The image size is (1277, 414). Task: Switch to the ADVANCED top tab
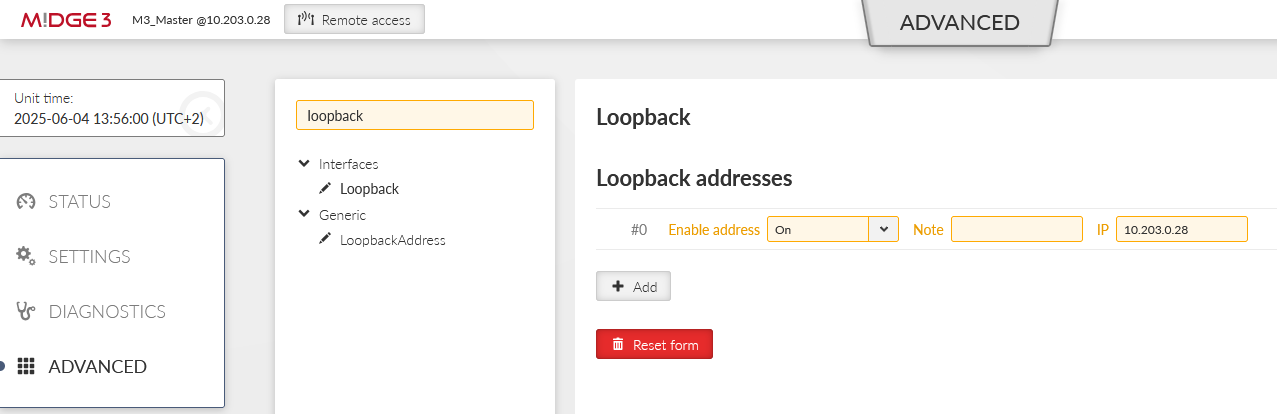960,23
